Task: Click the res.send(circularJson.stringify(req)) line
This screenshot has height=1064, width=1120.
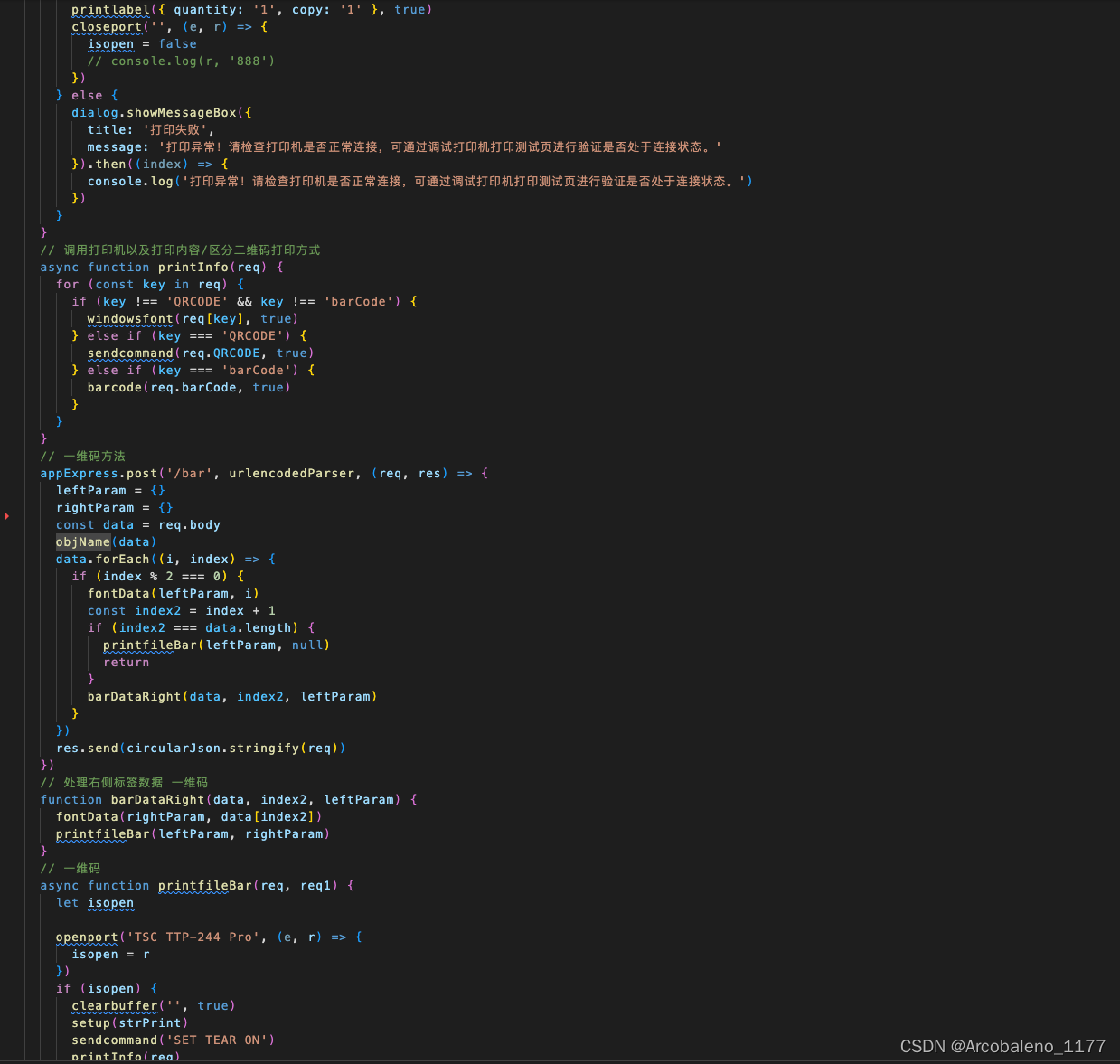Action: pyautogui.click(x=201, y=748)
